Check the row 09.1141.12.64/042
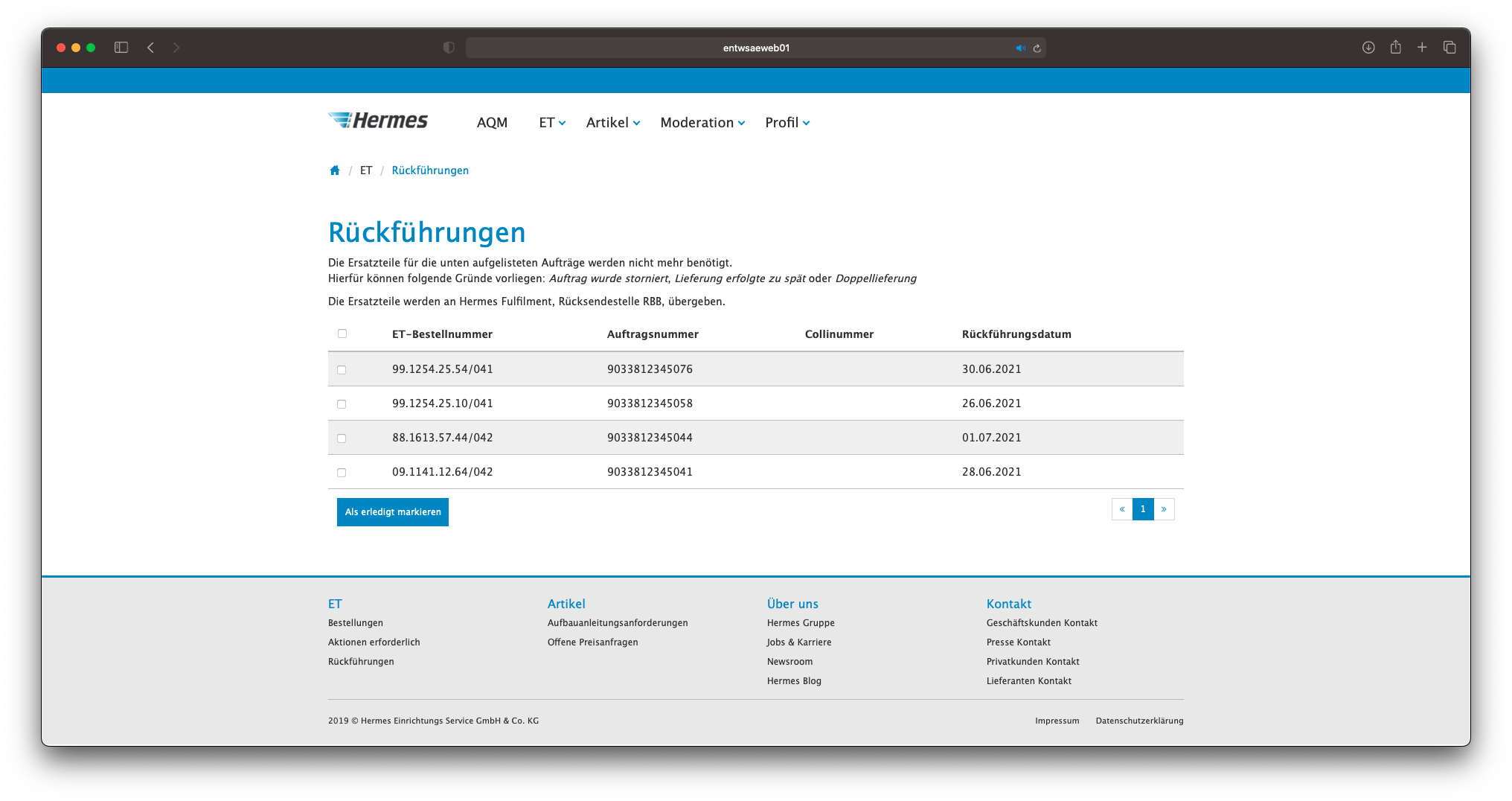This screenshot has width=1512, height=801. (x=342, y=473)
